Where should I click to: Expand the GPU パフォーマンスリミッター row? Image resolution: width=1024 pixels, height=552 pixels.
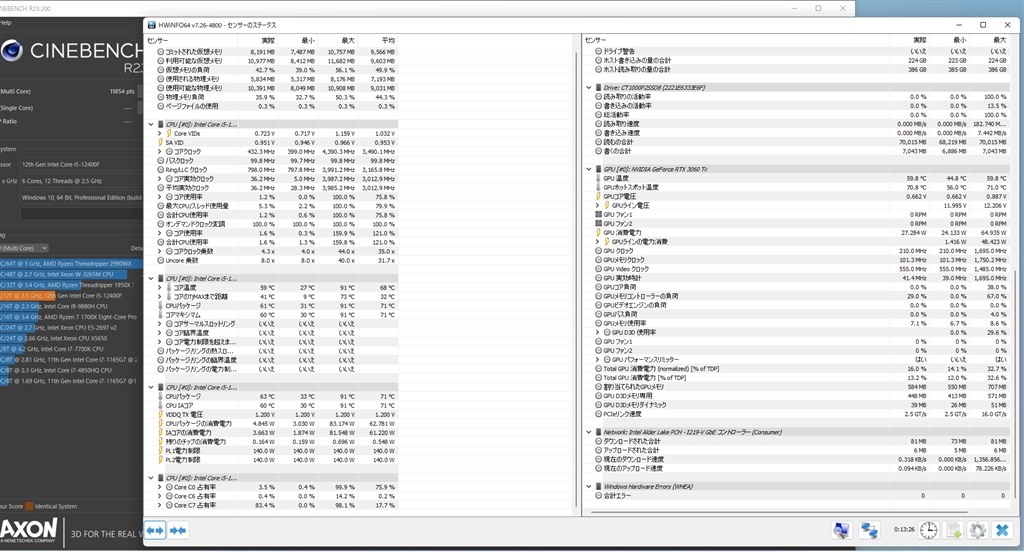tap(598, 360)
